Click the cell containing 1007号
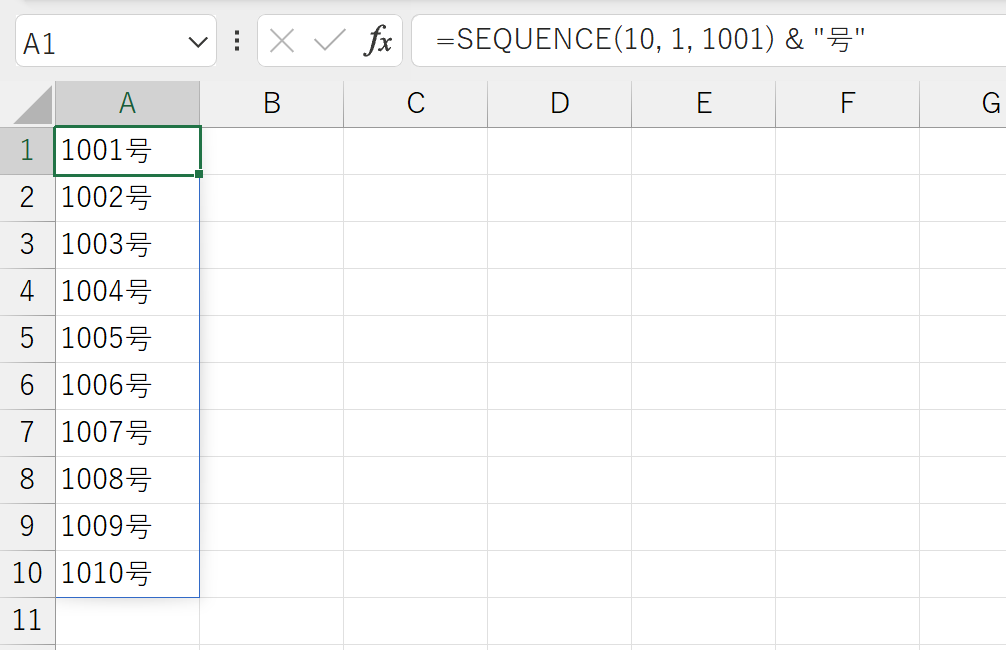Screen dimensions: 1006x650 [128, 432]
